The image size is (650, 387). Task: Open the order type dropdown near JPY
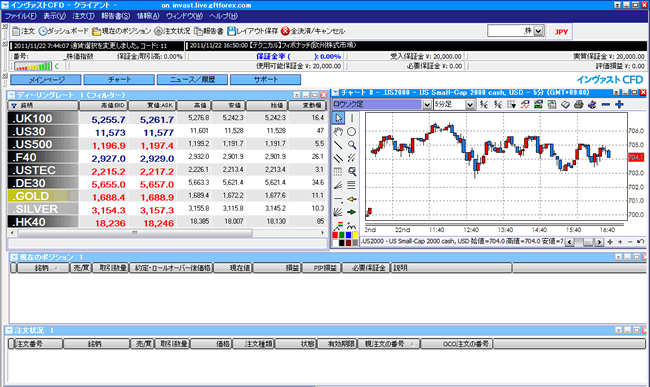click(x=538, y=31)
